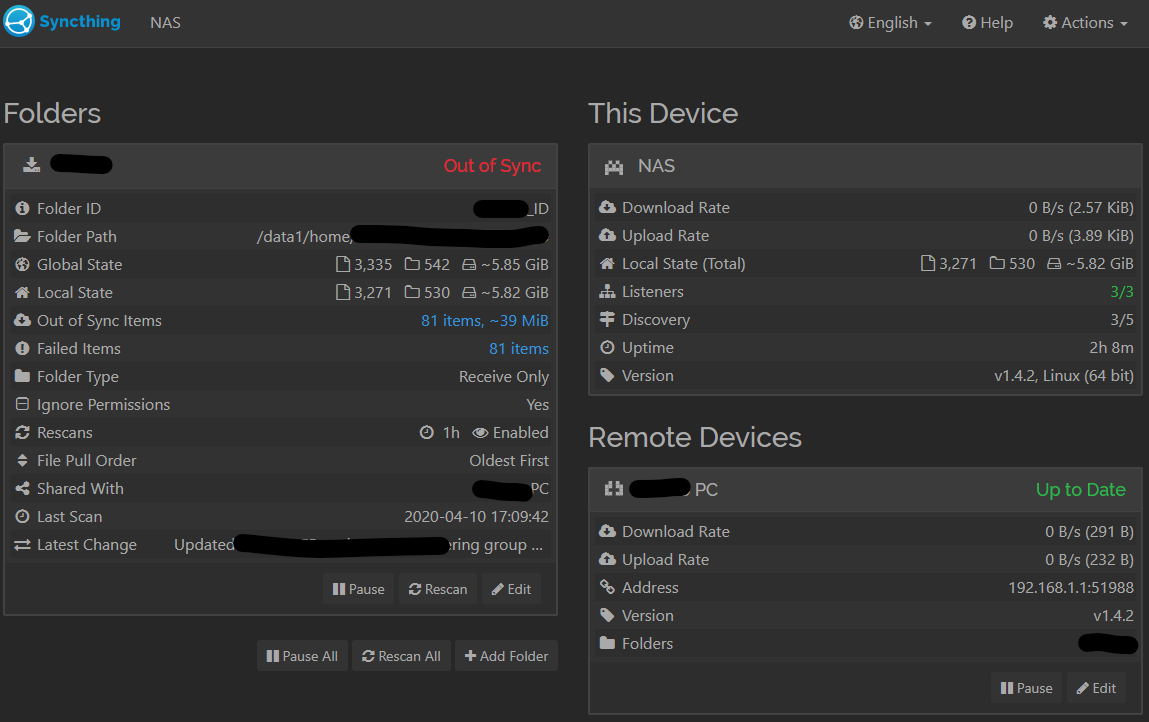1149x722 pixels.
Task: Click the This Device Upload Rate icon
Action: tap(607, 235)
